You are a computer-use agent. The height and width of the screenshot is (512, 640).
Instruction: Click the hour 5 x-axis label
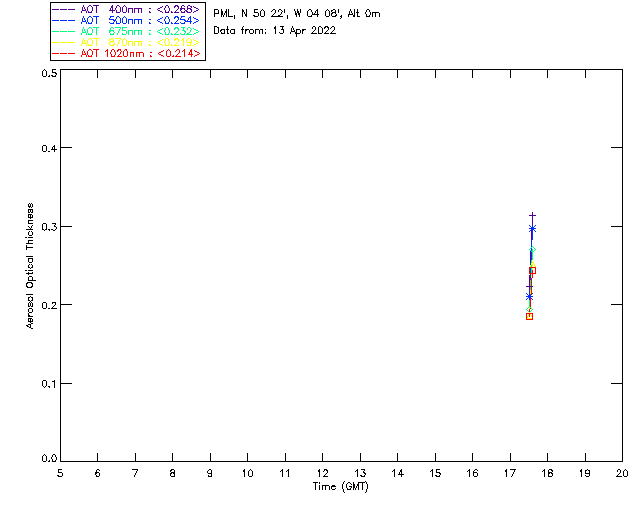pyautogui.click(x=60, y=473)
